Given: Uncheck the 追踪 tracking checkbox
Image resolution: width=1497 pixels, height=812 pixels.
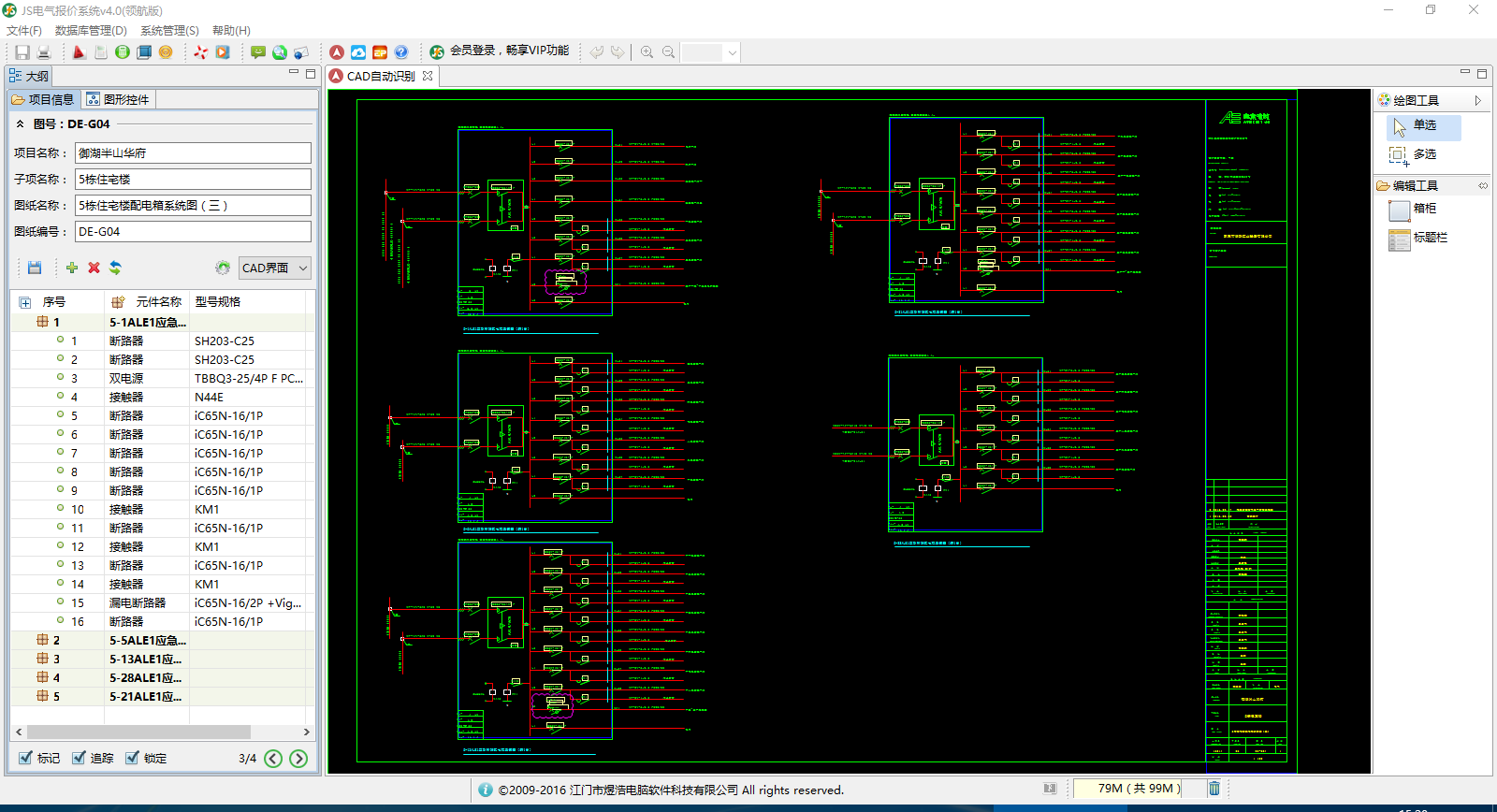Looking at the screenshot, I should 79,759.
